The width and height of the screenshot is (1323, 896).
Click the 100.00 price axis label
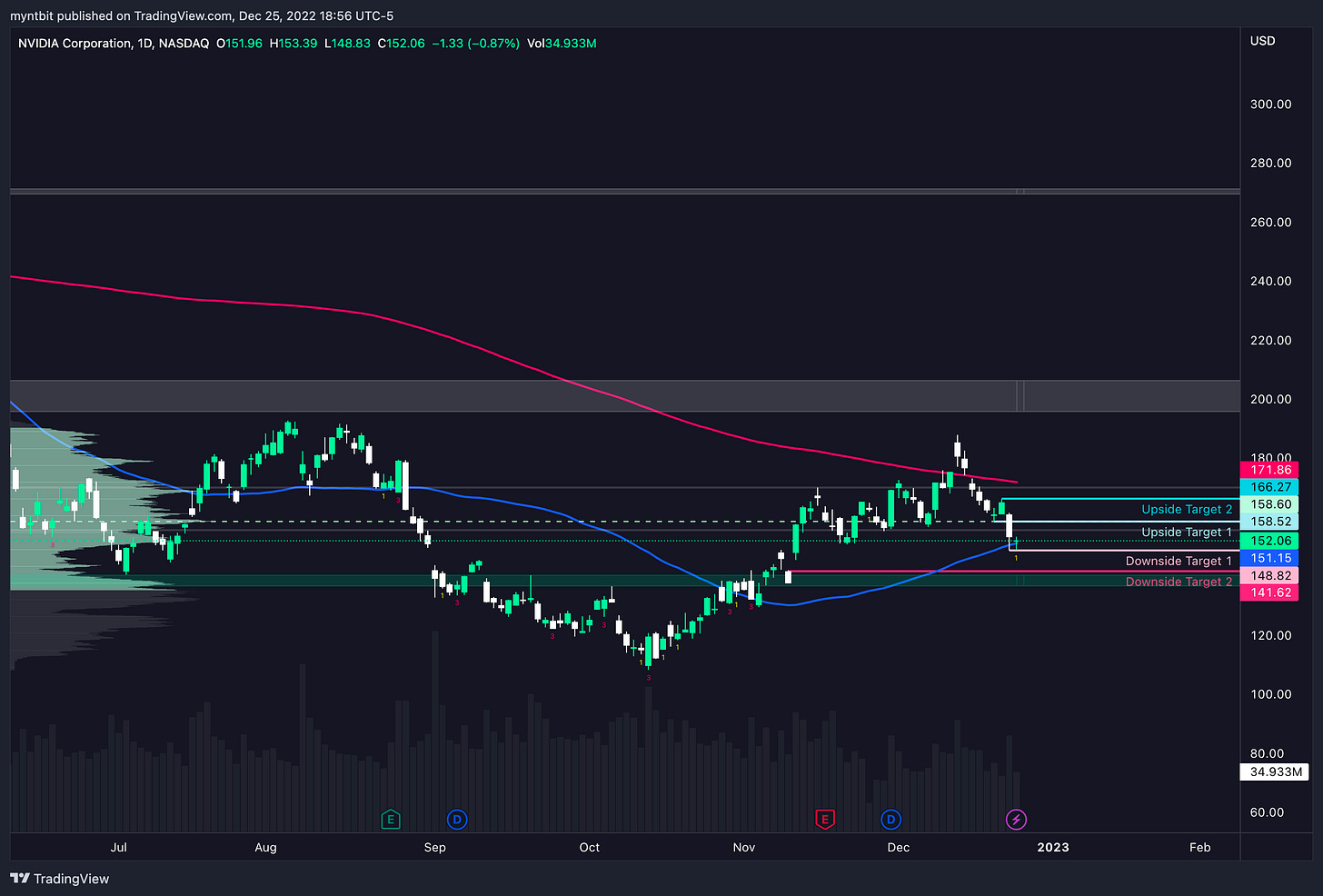click(x=1270, y=694)
